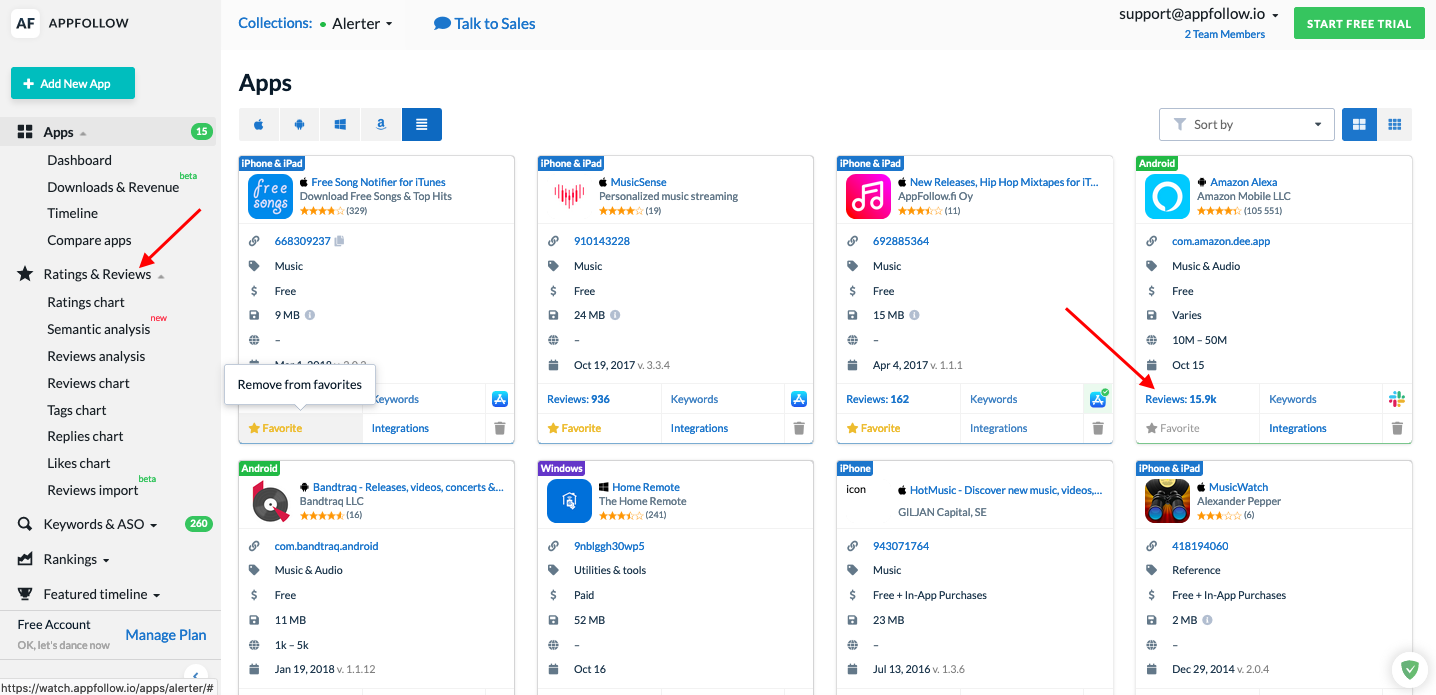
Task: Toggle Favorite on New Releases Hip Hop
Action: point(873,428)
